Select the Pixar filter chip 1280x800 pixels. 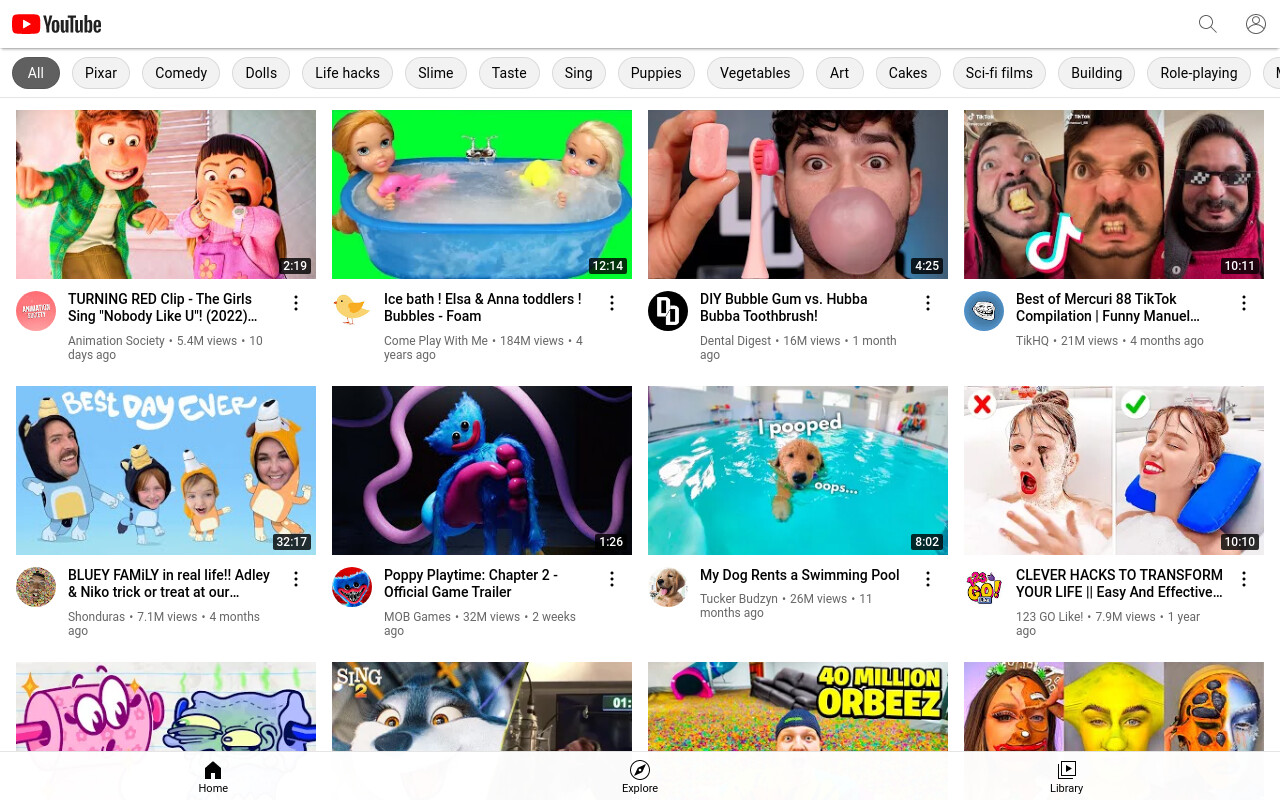pyautogui.click(x=101, y=73)
